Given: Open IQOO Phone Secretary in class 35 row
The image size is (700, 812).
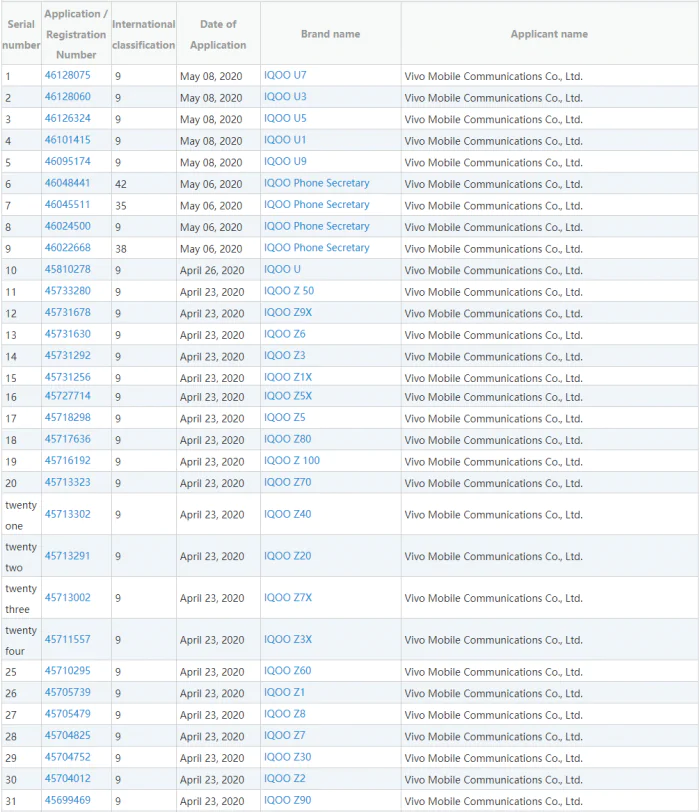Looking at the screenshot, I should coord(317,205).
